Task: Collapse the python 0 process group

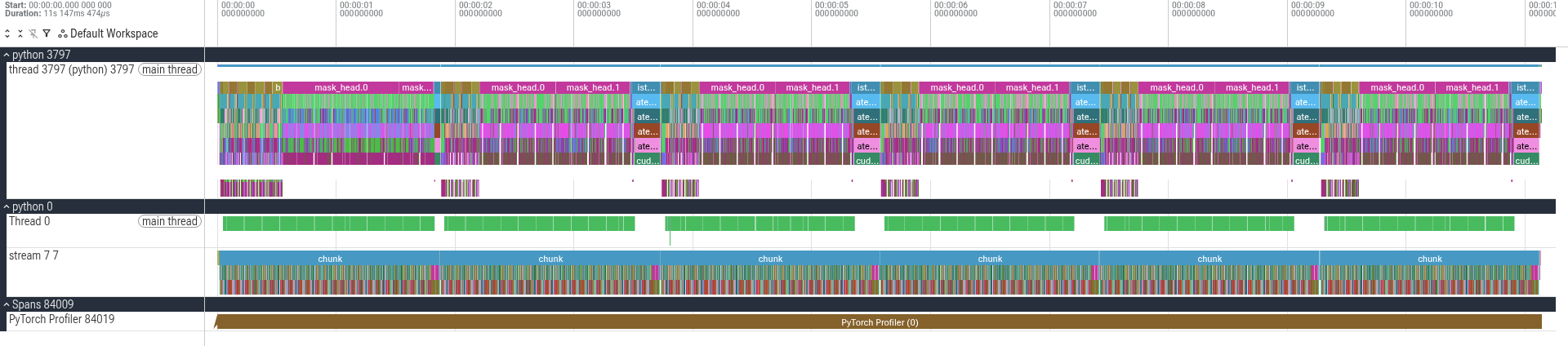Action: coord(7,206)
